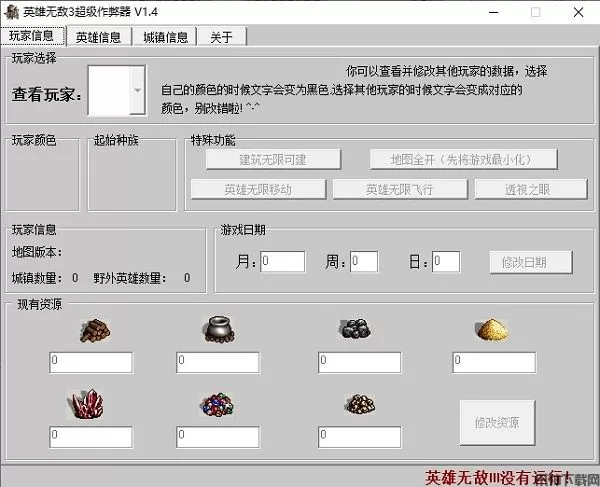Click the gems resource icon

[218, 405]
